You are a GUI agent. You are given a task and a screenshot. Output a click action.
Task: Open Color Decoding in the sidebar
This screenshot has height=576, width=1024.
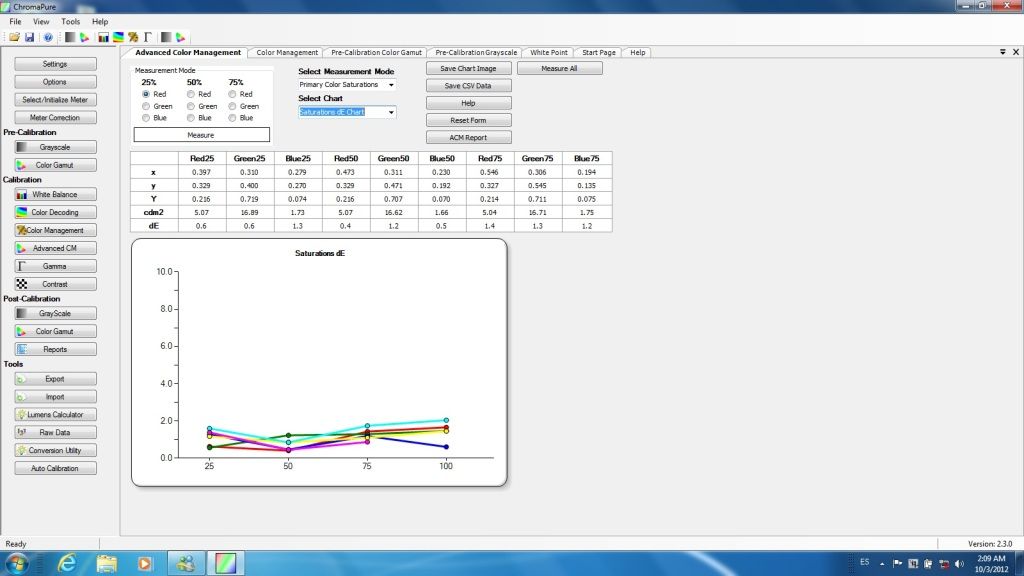(x=56, y=212)
